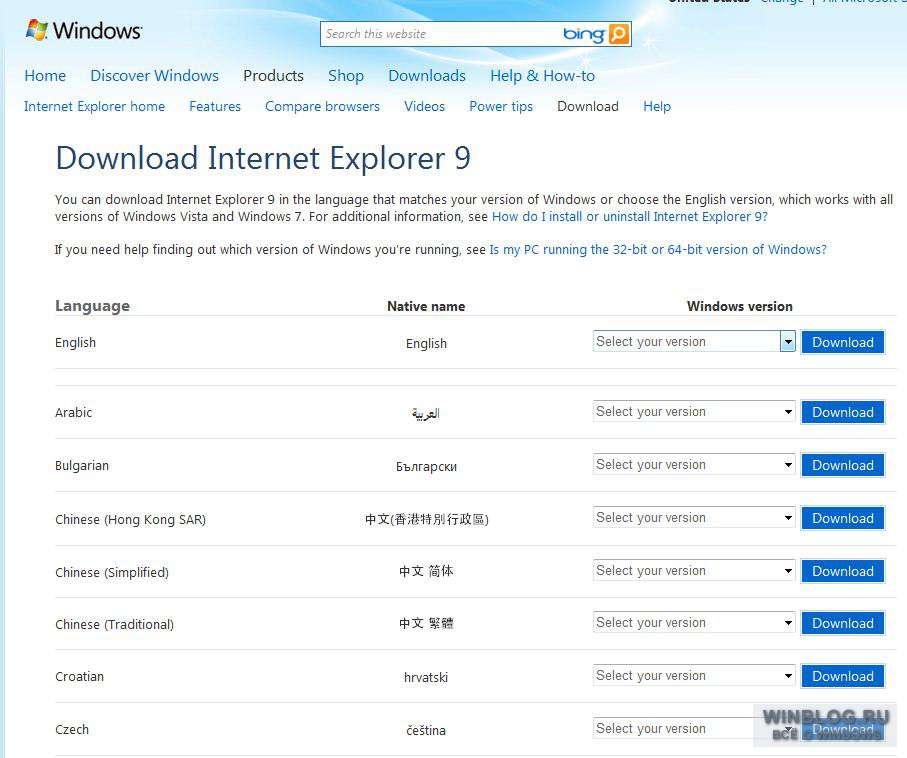Click the Language column header
The width and height of the screenshot is (907, 758).
93,306
